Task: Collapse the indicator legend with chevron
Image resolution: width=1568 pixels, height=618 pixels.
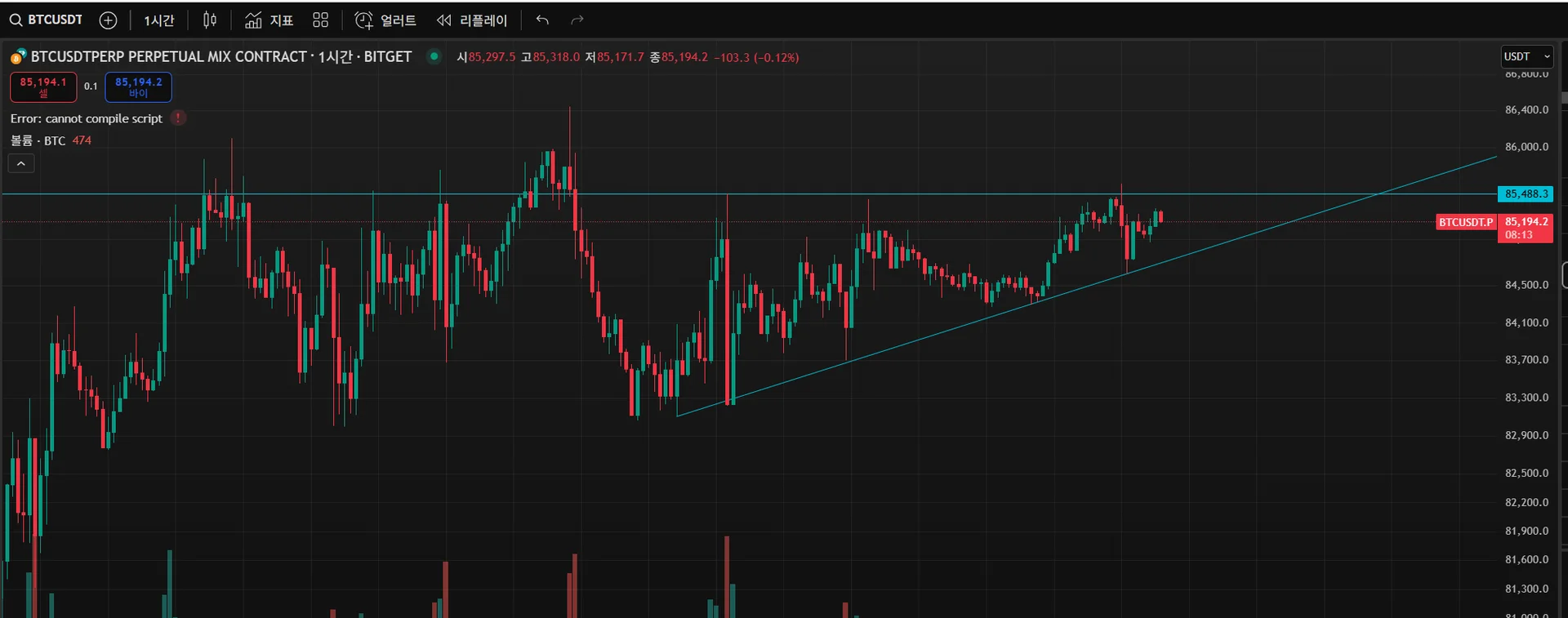Action: coord(21,164)
